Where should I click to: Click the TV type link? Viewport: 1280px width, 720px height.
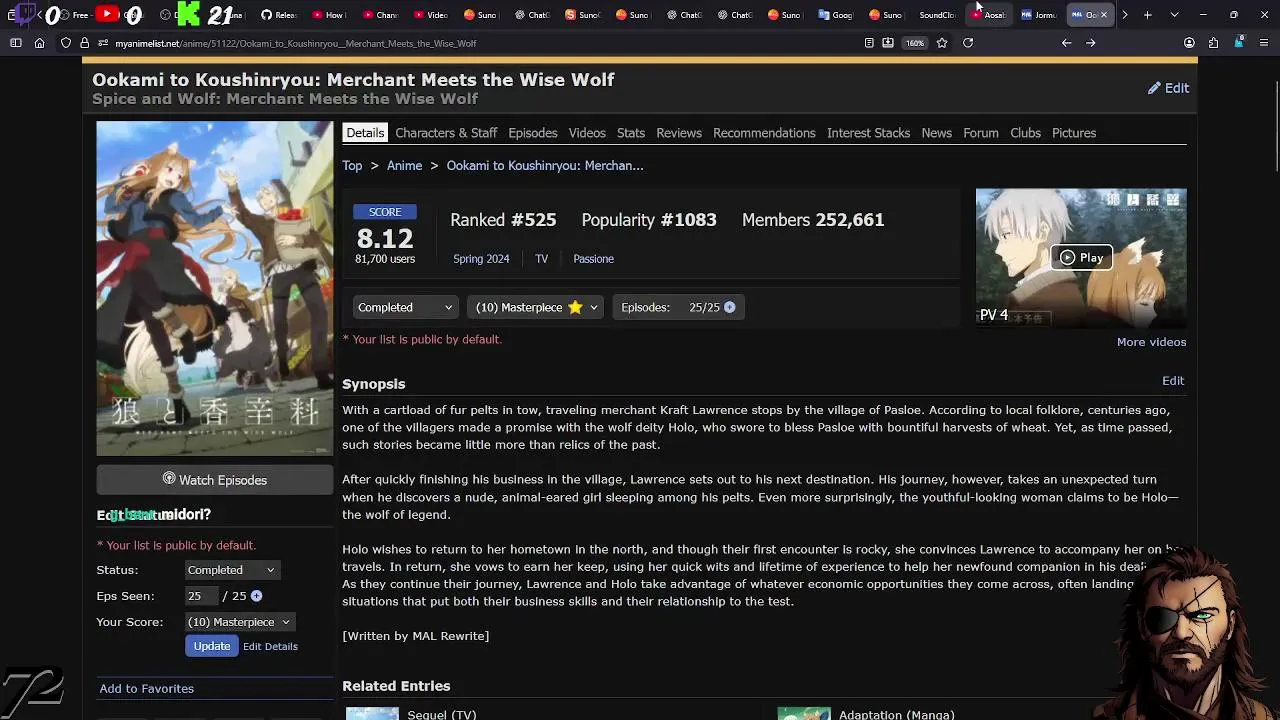point(541,259)
